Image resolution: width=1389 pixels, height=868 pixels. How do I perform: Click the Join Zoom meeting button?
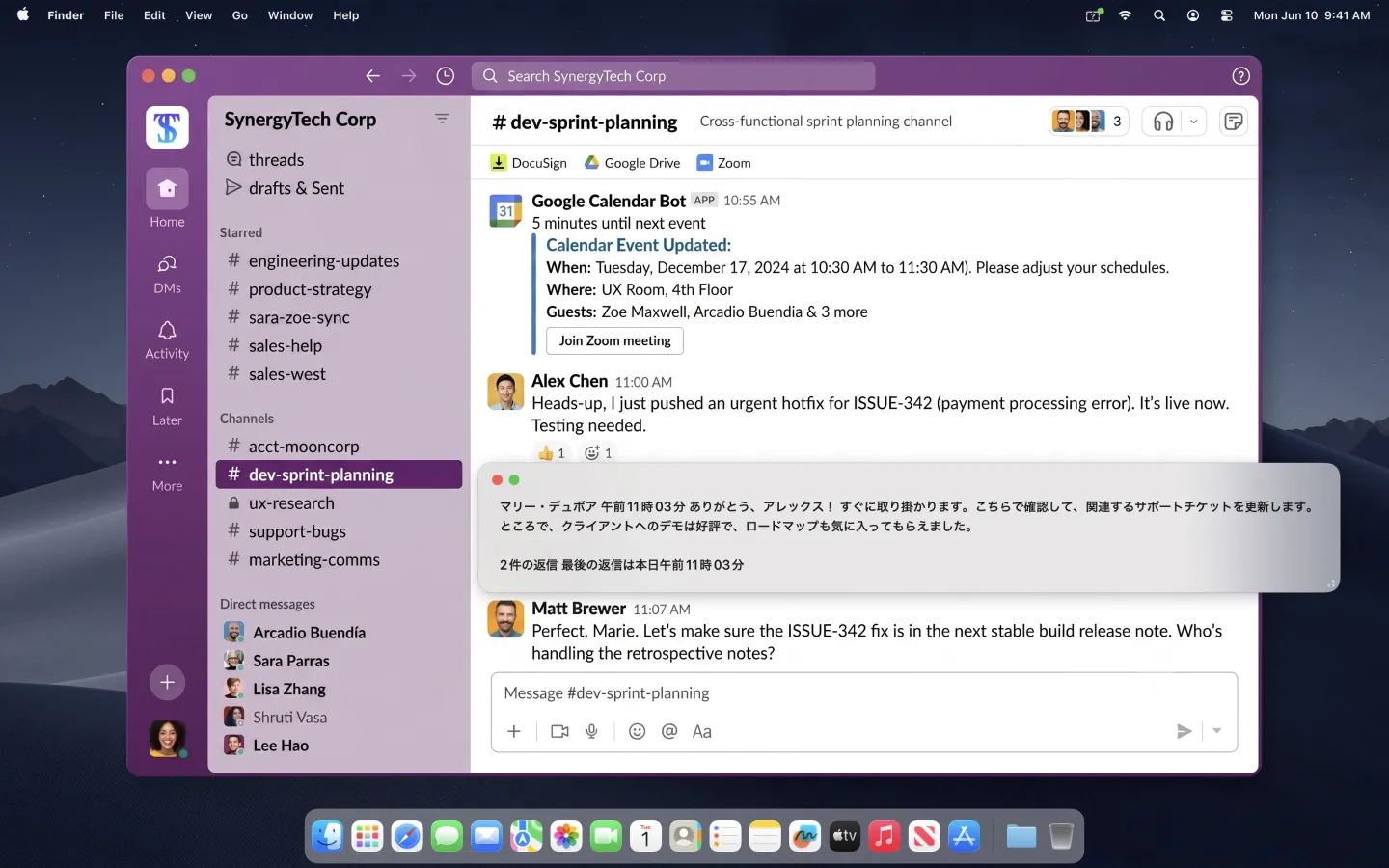(x=614, y=340)
